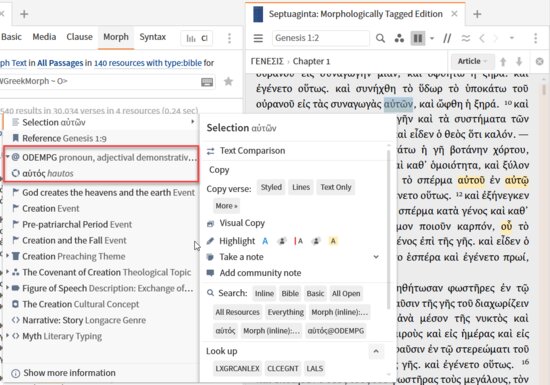Screen dimensions: 550x385
Task: Open the visual filters three-dots cluster icon
Action: [399, 38]
